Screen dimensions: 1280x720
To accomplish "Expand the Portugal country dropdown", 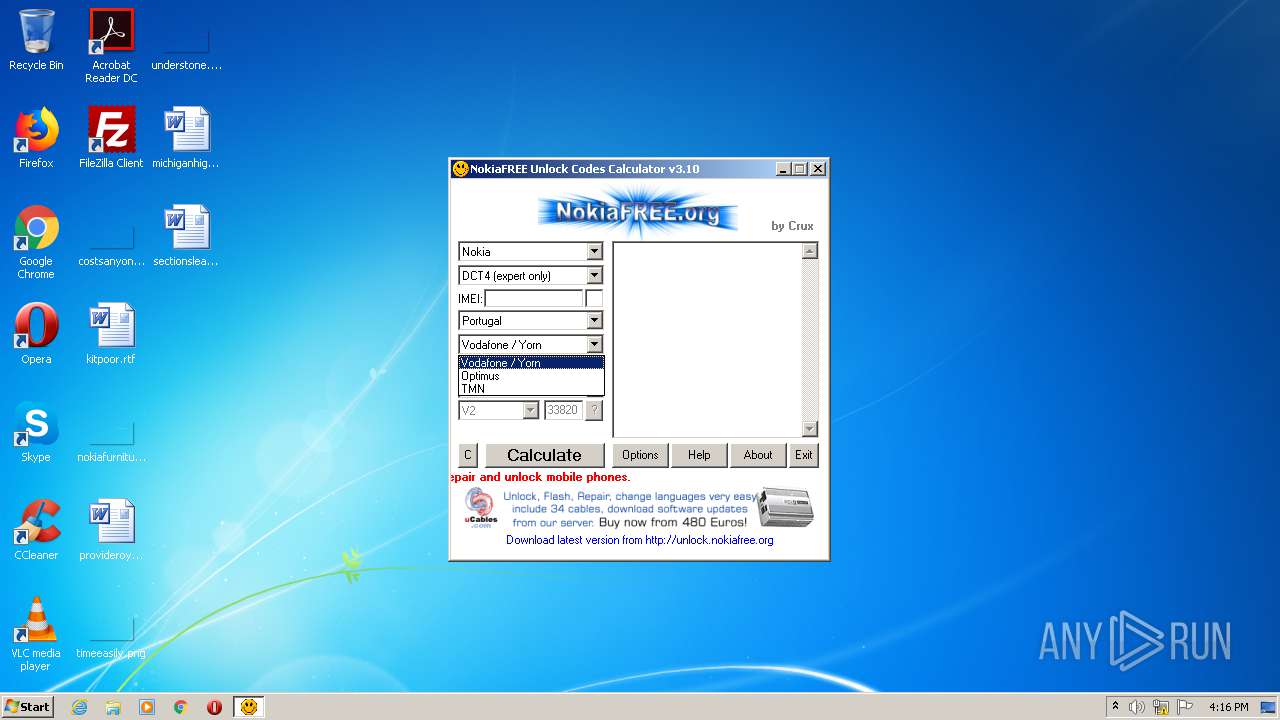I will (x=594, y=321).
